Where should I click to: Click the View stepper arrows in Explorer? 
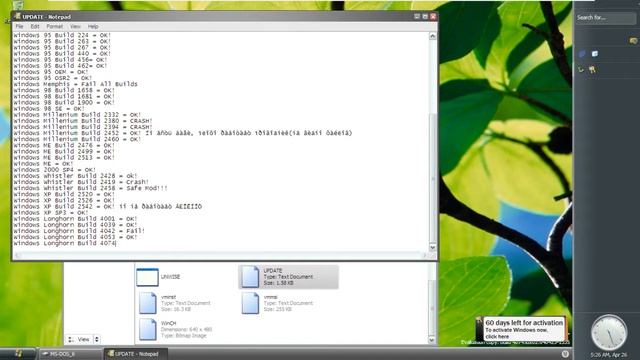point(97,339)
